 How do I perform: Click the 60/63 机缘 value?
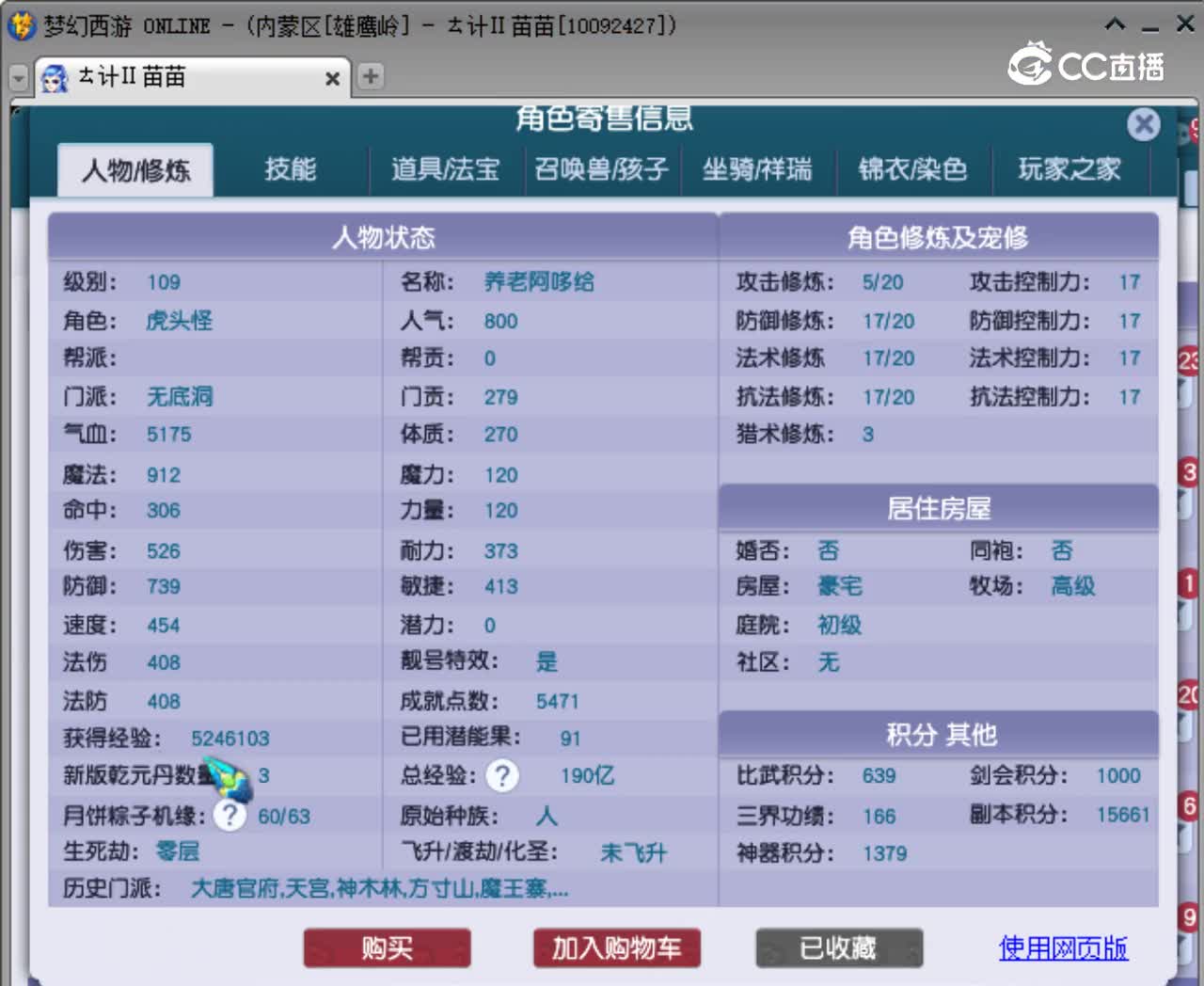pos(284,816)
